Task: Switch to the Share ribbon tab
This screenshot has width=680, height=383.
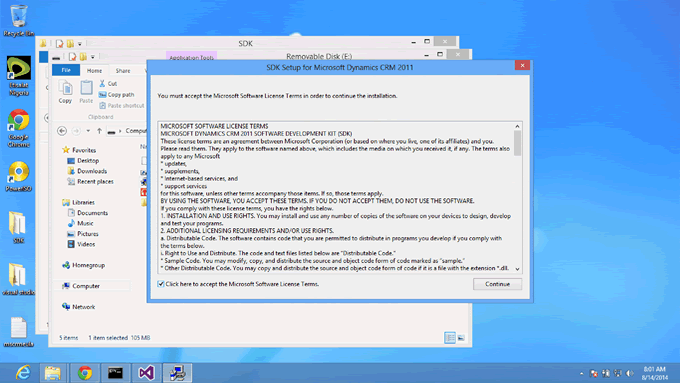Action: [123, 71]
